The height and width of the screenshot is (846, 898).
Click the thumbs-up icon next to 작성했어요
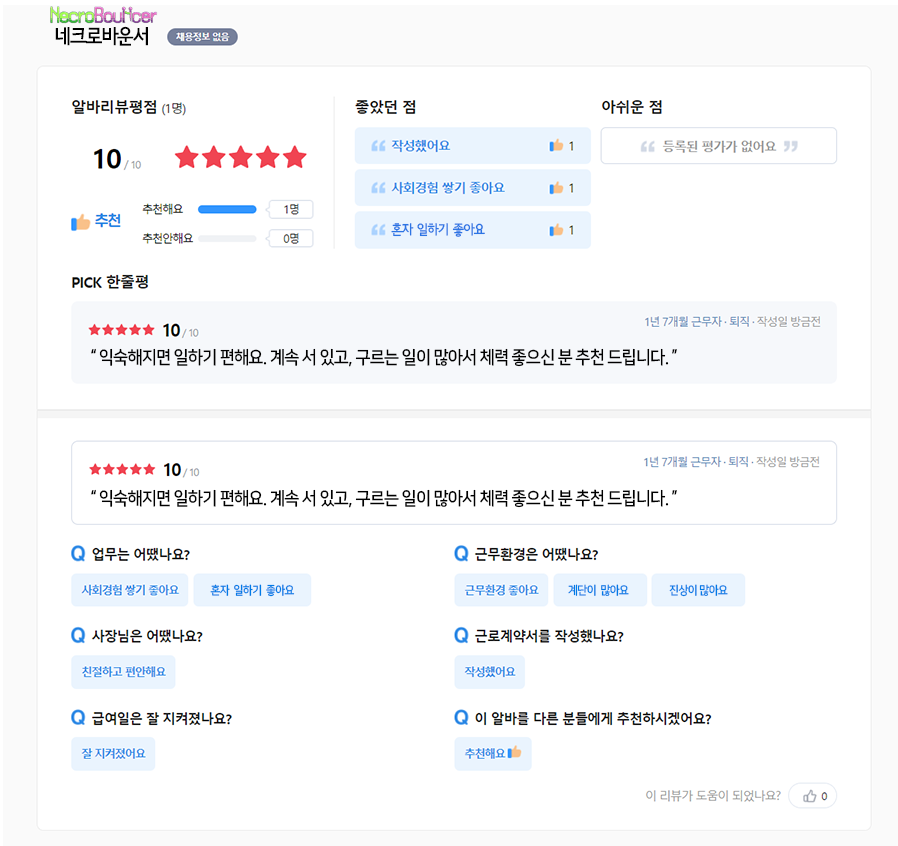point(556,145)
